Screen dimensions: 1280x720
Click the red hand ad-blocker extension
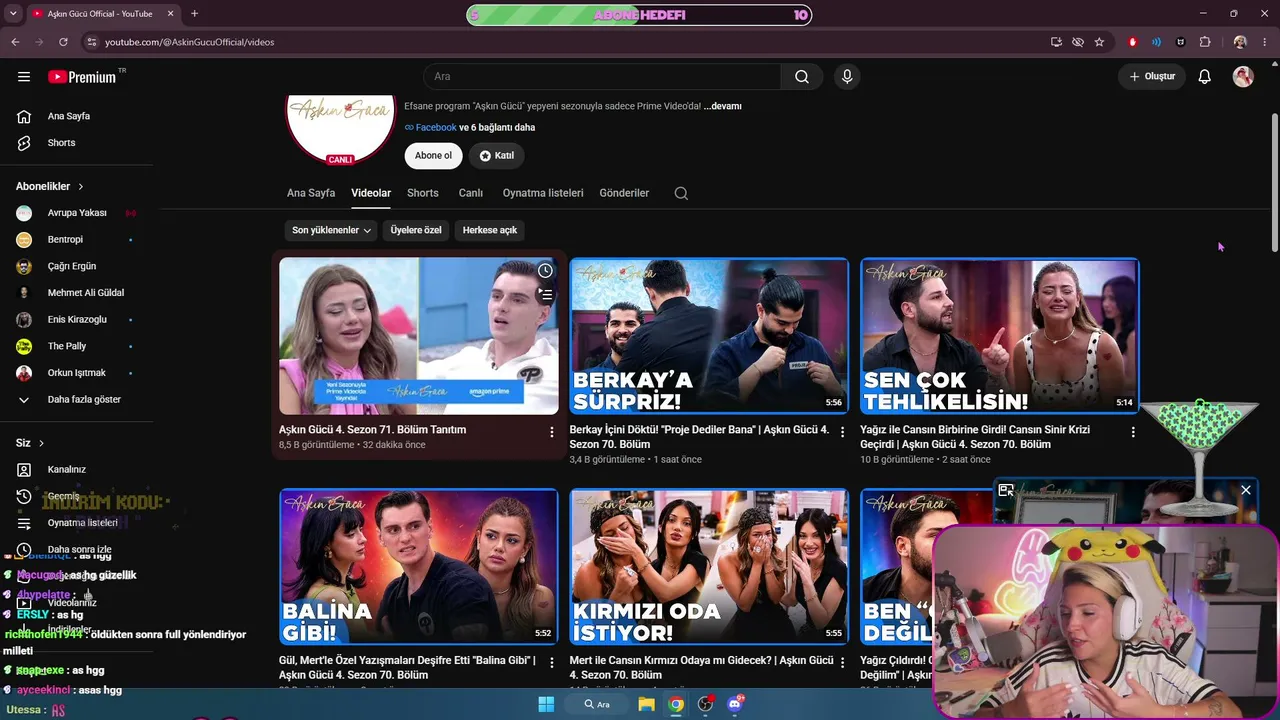pyautogui.click(x=1133, y=42)
